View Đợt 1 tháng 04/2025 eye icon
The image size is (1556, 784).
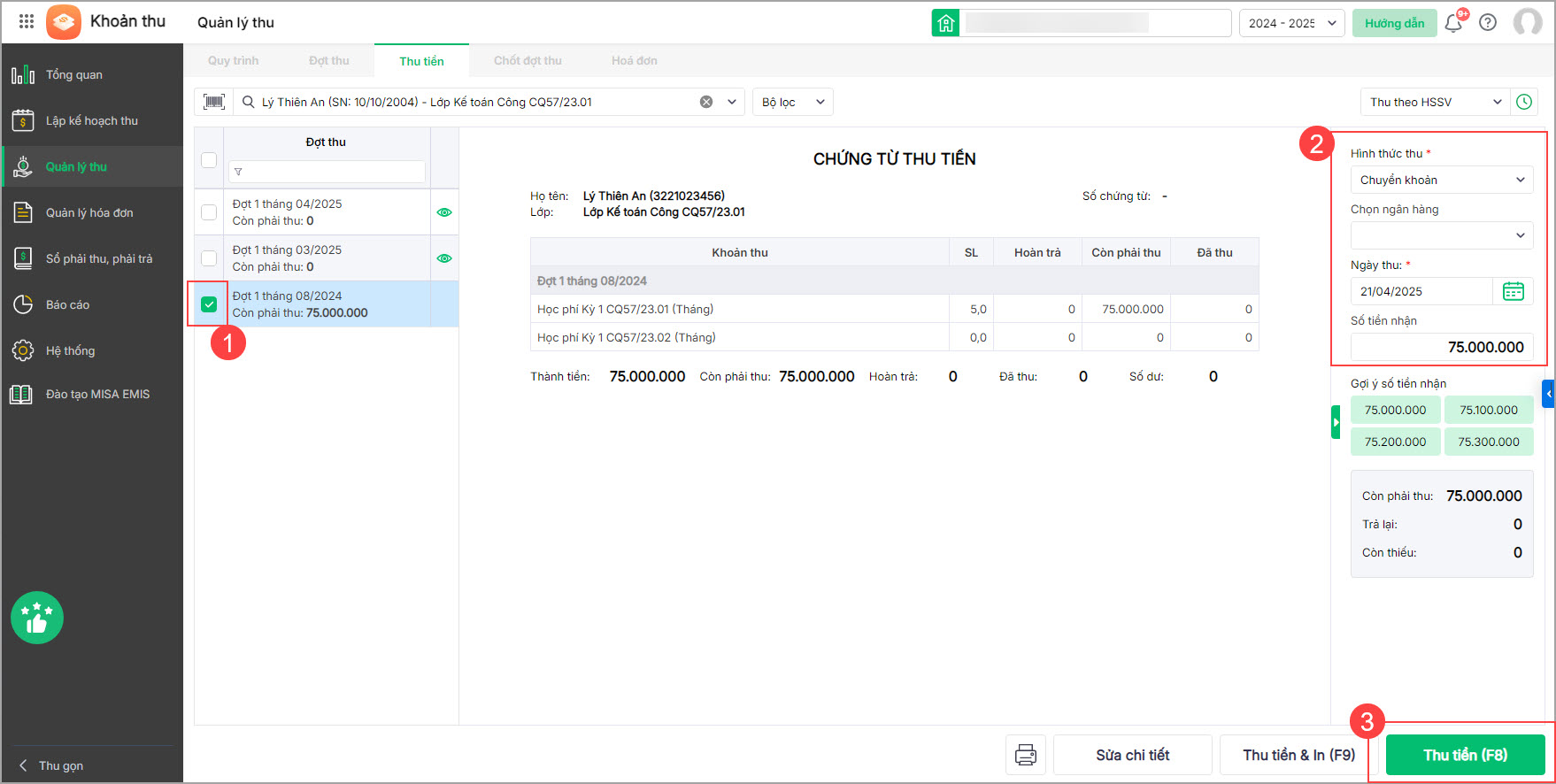coord(444,212)
